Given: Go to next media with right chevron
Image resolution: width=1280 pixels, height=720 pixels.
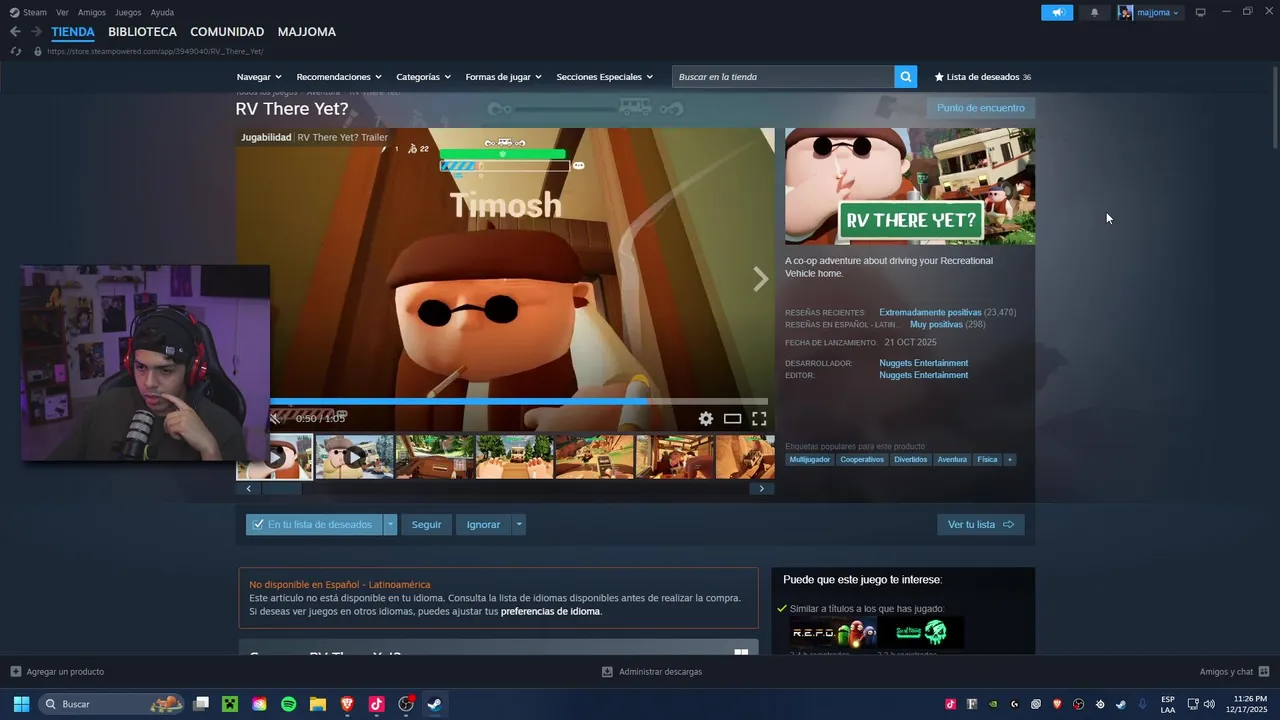Looking at the screenshot, I should click(760, 279).
